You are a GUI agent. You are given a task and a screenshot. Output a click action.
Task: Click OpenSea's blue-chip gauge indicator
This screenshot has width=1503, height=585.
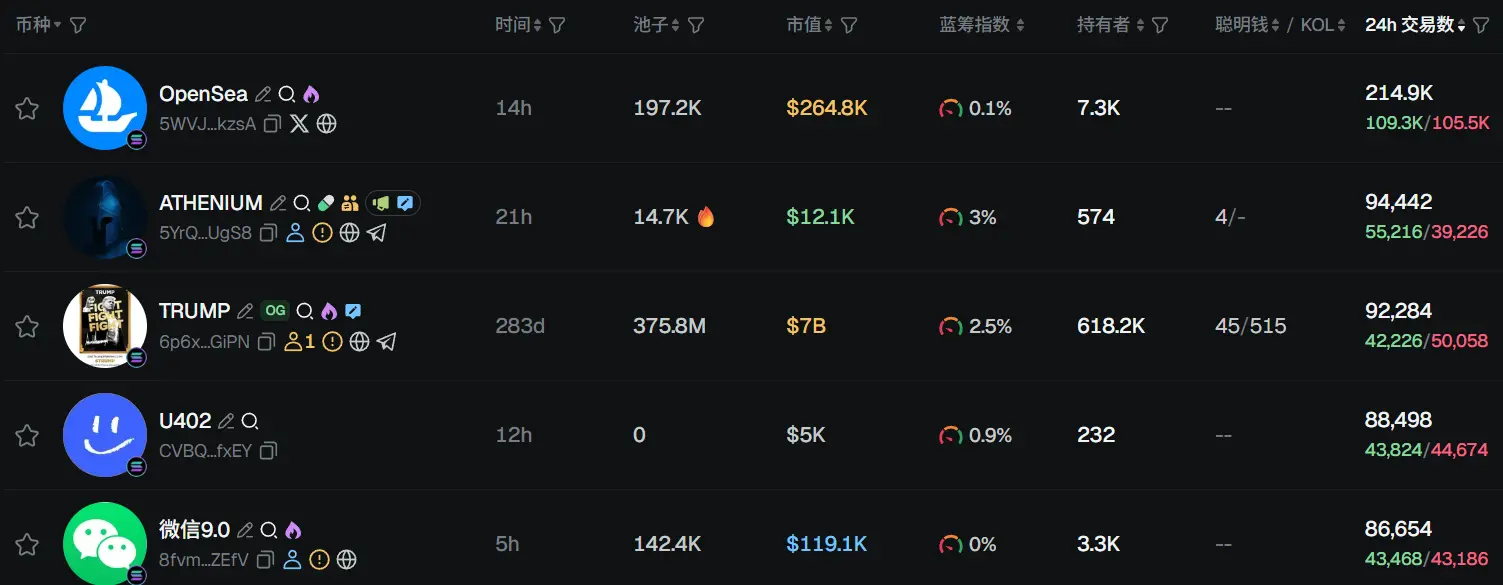pyautogui.click(x=950, y=108)
